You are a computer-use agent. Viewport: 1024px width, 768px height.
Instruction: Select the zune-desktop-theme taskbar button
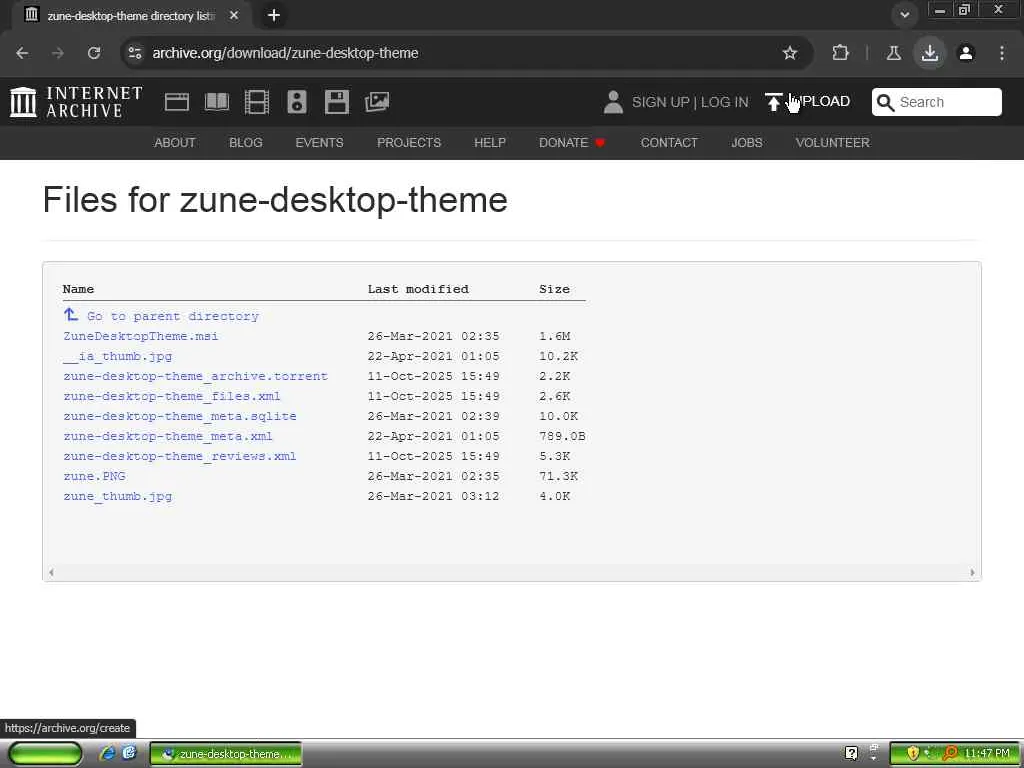coord(226,754)
